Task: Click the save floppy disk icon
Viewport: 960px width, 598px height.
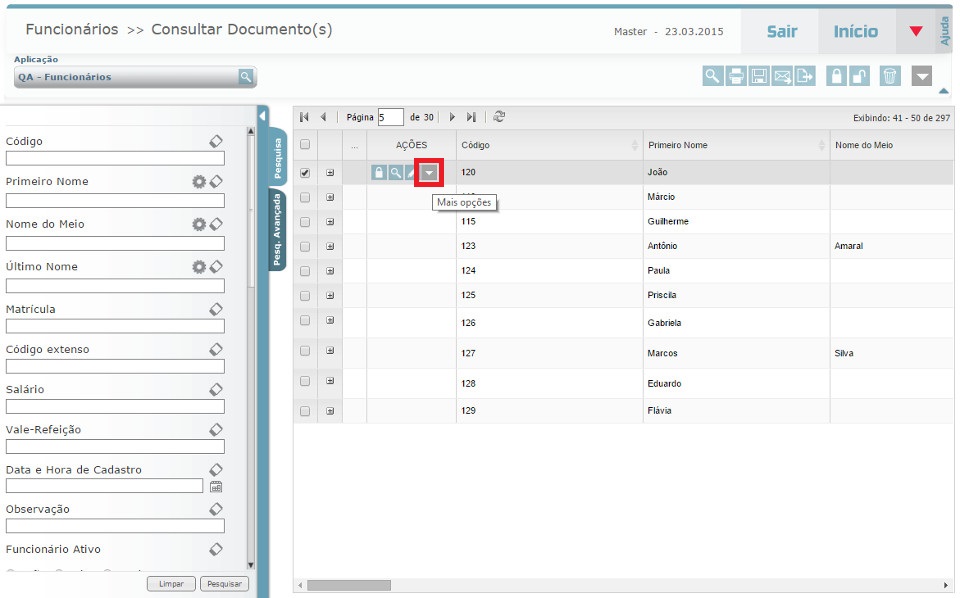Action: [760, 76]
